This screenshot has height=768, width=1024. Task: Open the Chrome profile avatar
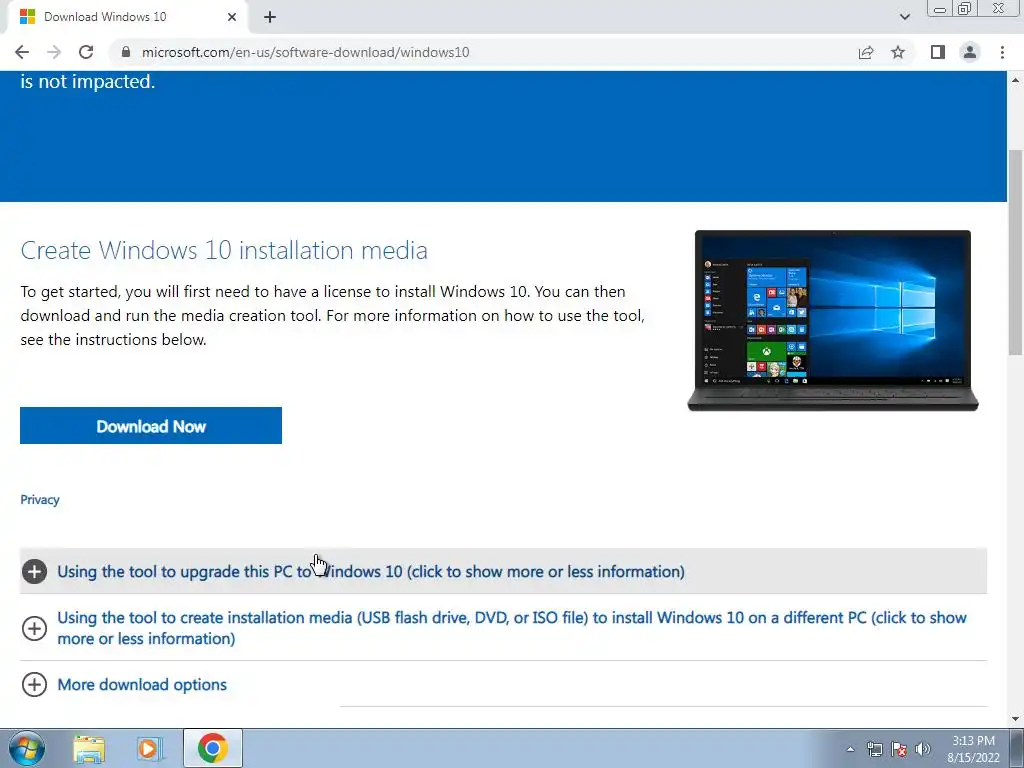coord(970,52)
